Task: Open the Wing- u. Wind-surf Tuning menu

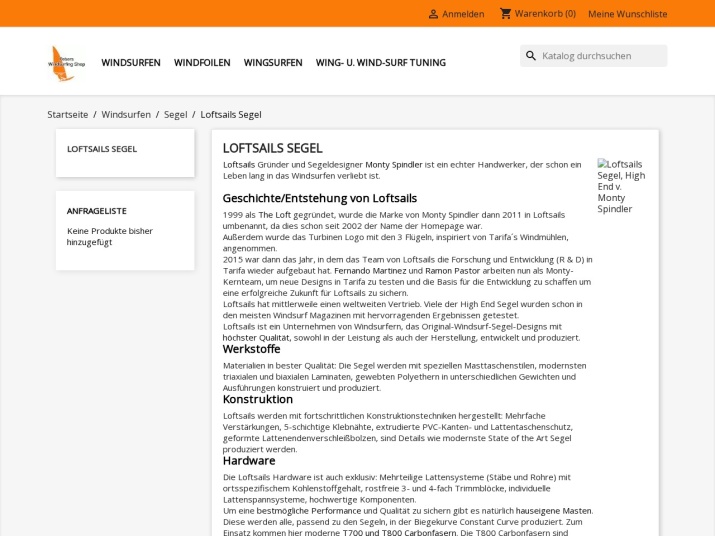Action: (381, 62)
